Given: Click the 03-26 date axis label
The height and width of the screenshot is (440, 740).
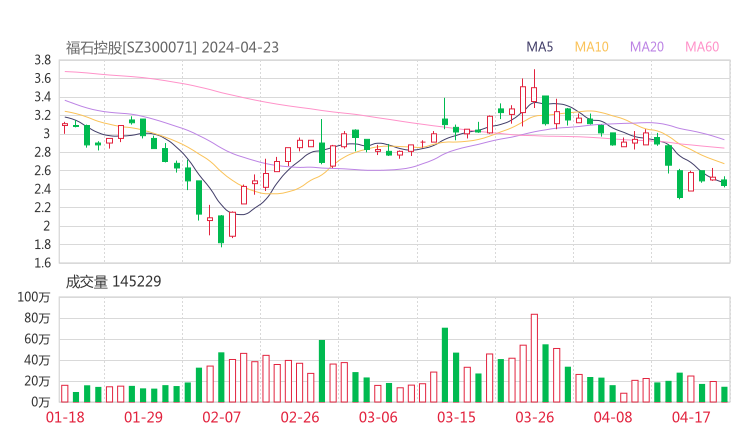Looking at the screenshot, I should [534, 417].
